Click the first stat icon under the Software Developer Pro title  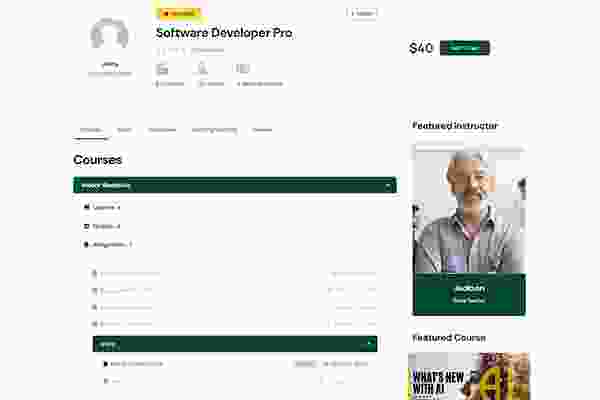162,69
